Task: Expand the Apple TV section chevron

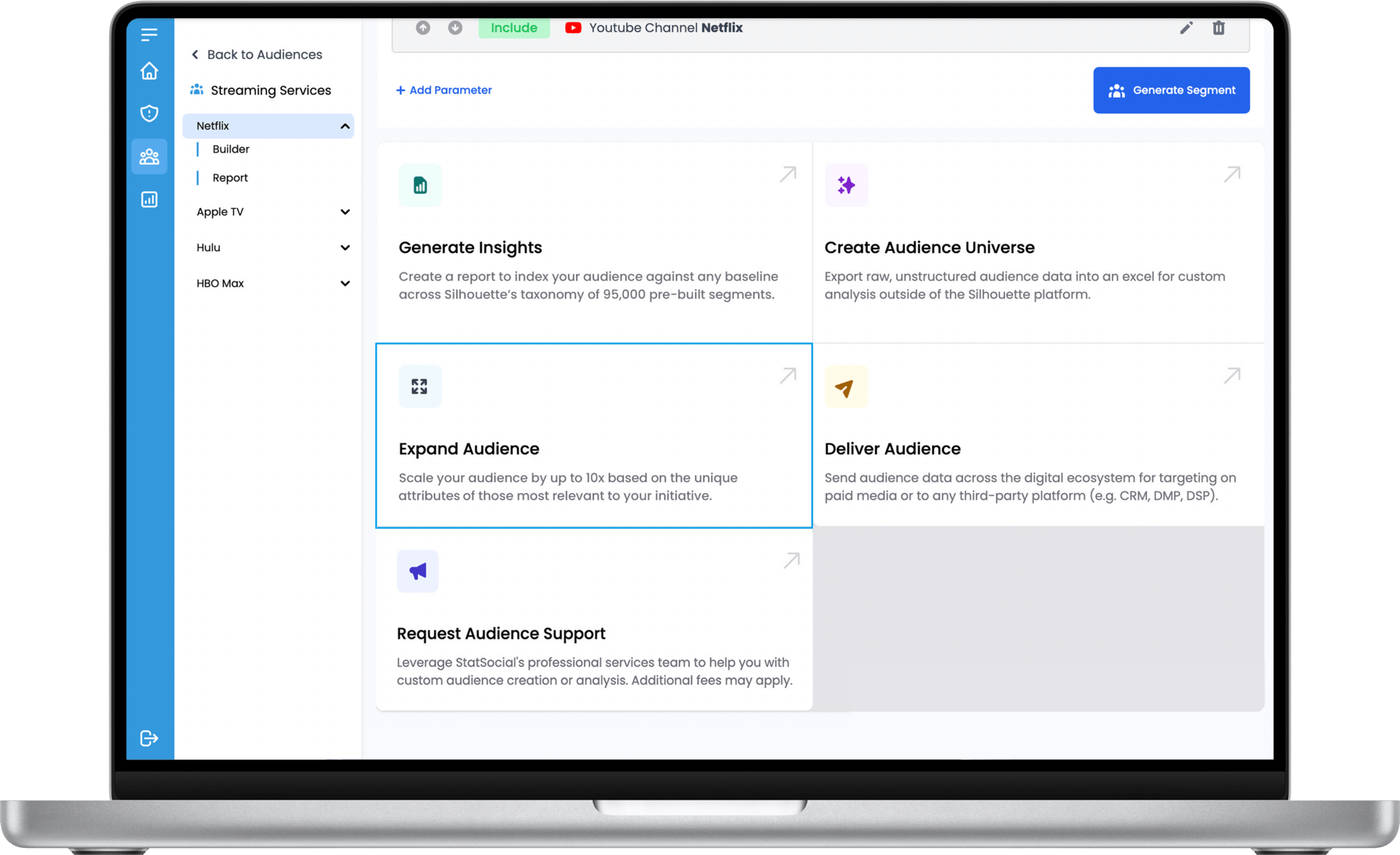Action: click(x=345, y=212)
